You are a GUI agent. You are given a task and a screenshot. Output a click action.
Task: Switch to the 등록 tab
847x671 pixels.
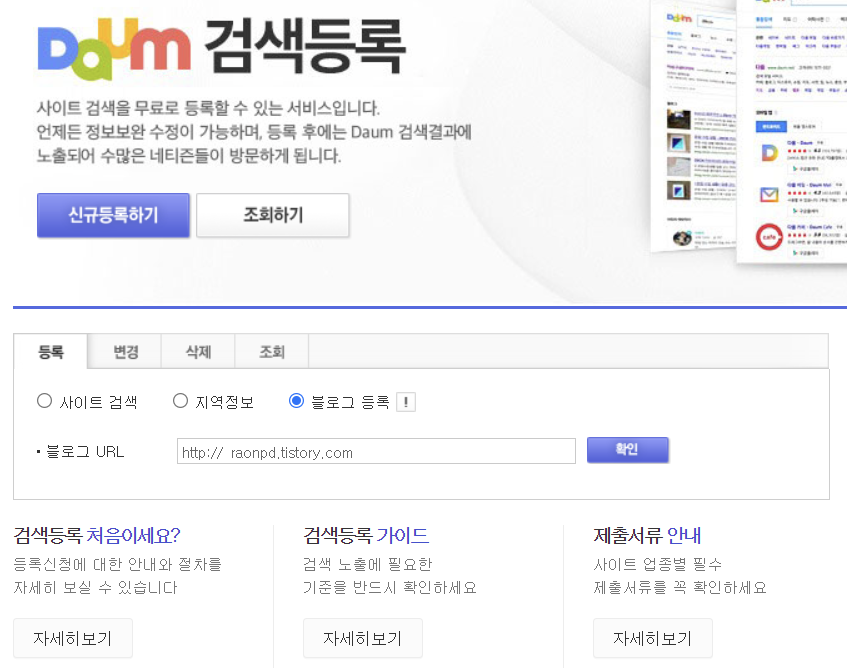click(x=51, y=352)
